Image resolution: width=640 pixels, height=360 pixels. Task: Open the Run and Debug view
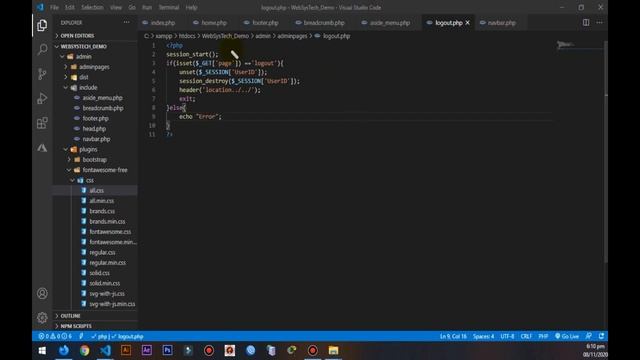pos(42,98)
